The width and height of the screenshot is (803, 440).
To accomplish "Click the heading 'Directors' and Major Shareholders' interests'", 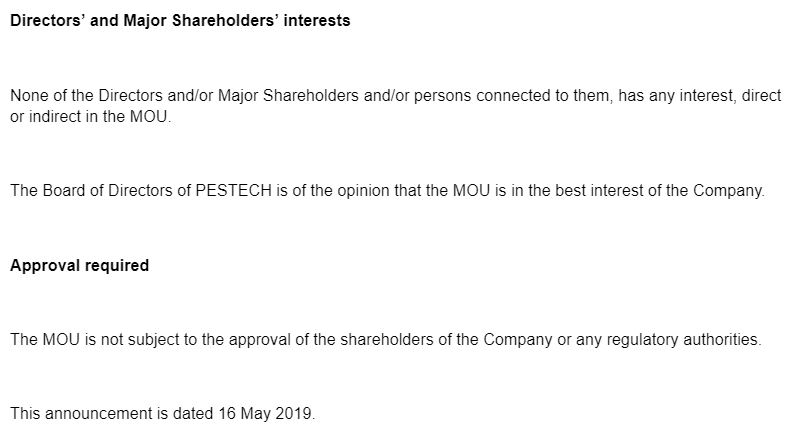I will click(x=180, y=20).
